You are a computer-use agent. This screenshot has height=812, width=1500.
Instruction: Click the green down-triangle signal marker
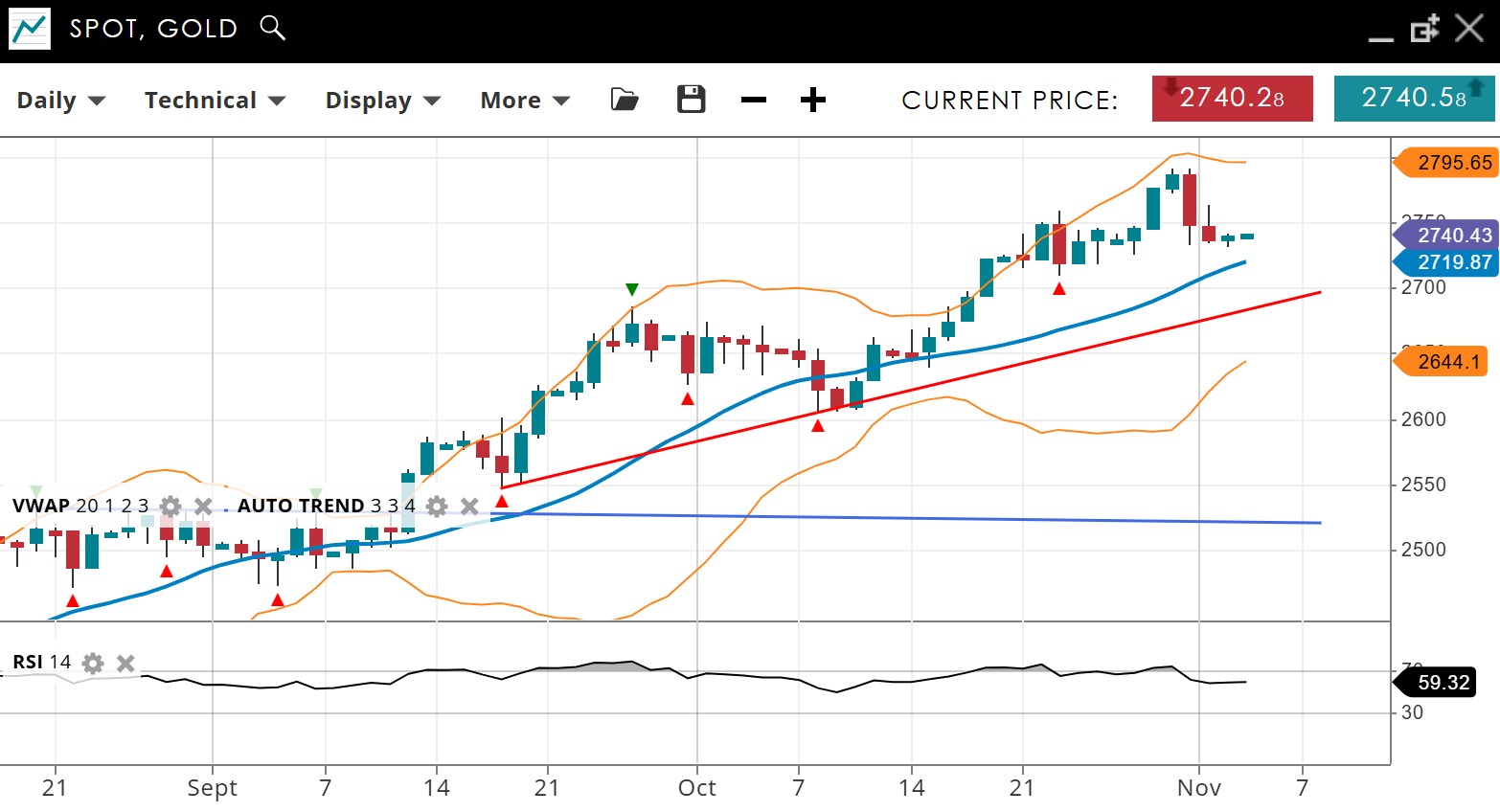pyautogui.click(x=631, y=289)
